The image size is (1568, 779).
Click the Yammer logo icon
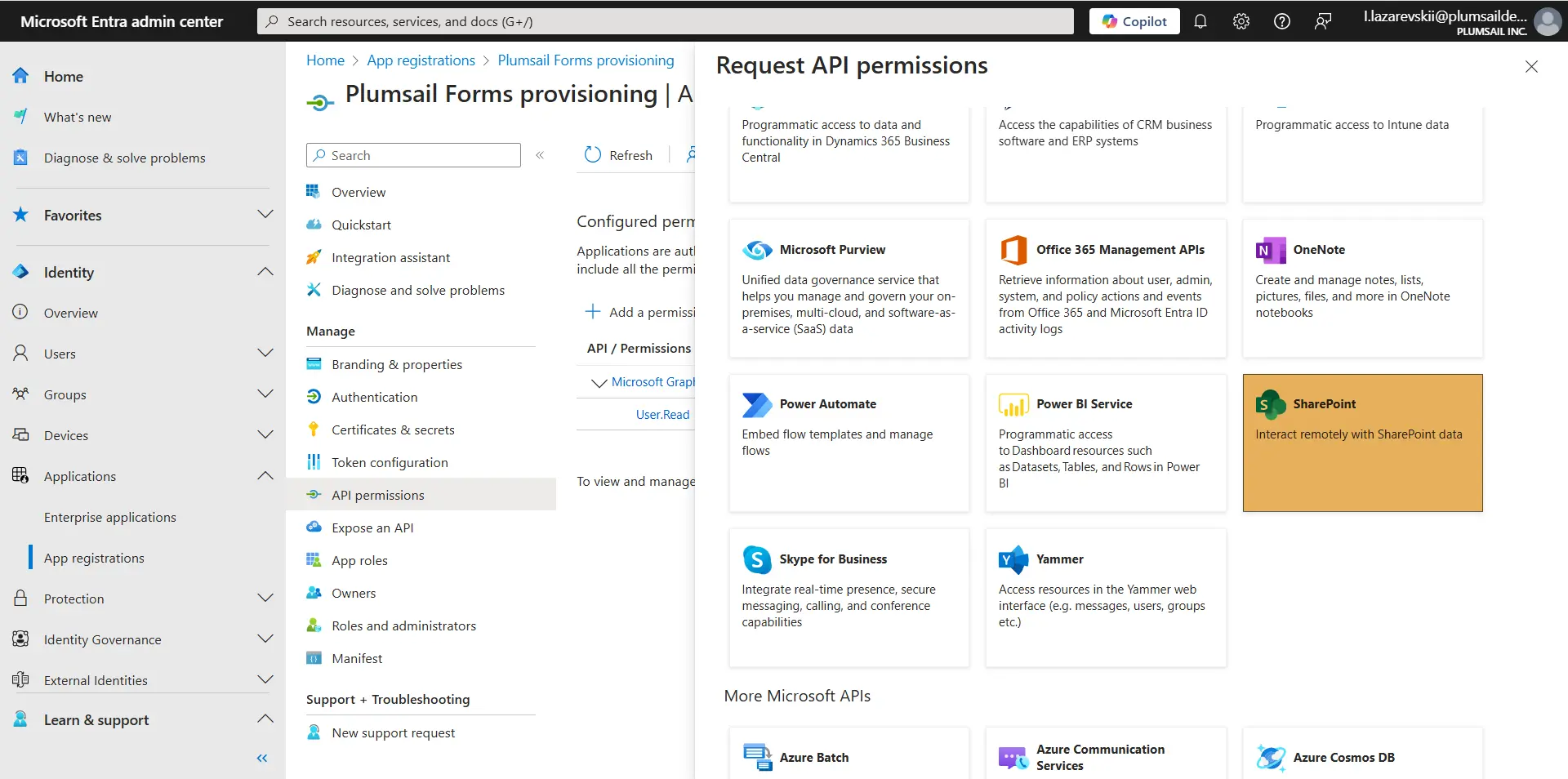[1013, 559]
